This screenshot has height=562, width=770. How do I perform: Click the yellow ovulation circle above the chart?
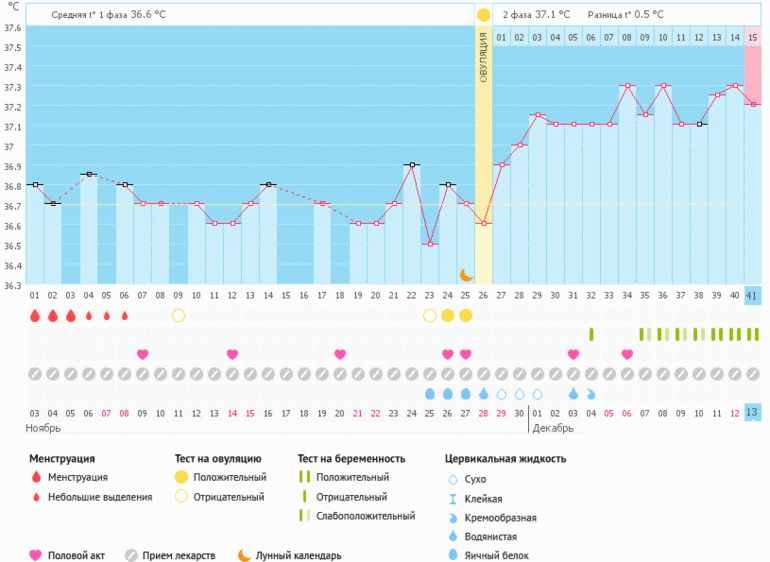(484, 16)
